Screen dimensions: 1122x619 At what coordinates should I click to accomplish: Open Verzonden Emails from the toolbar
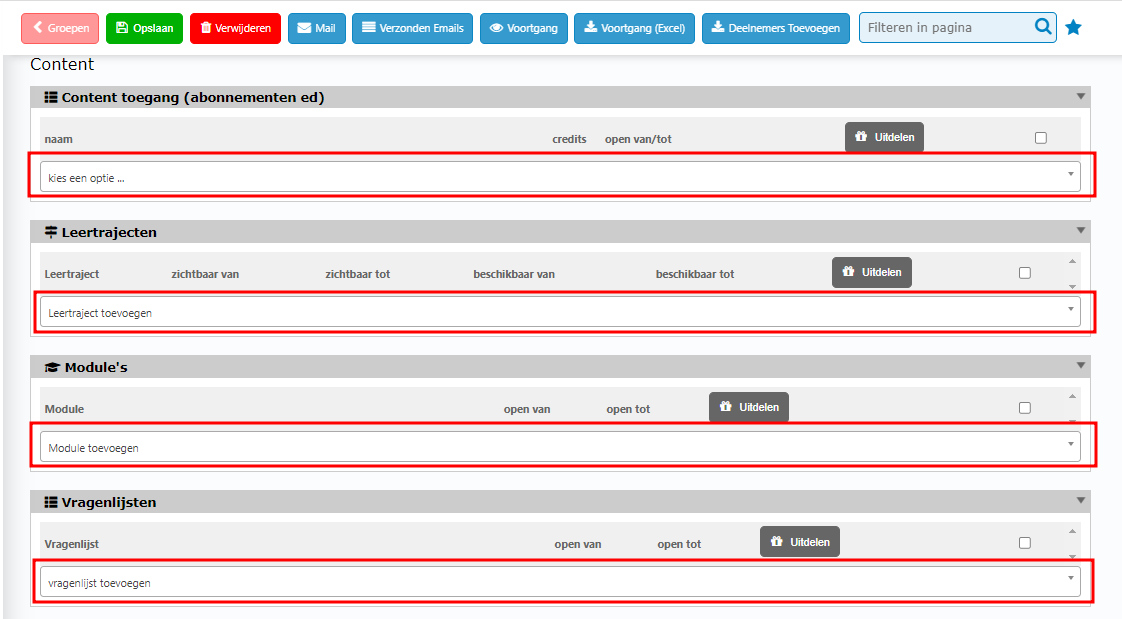point(412,28)
